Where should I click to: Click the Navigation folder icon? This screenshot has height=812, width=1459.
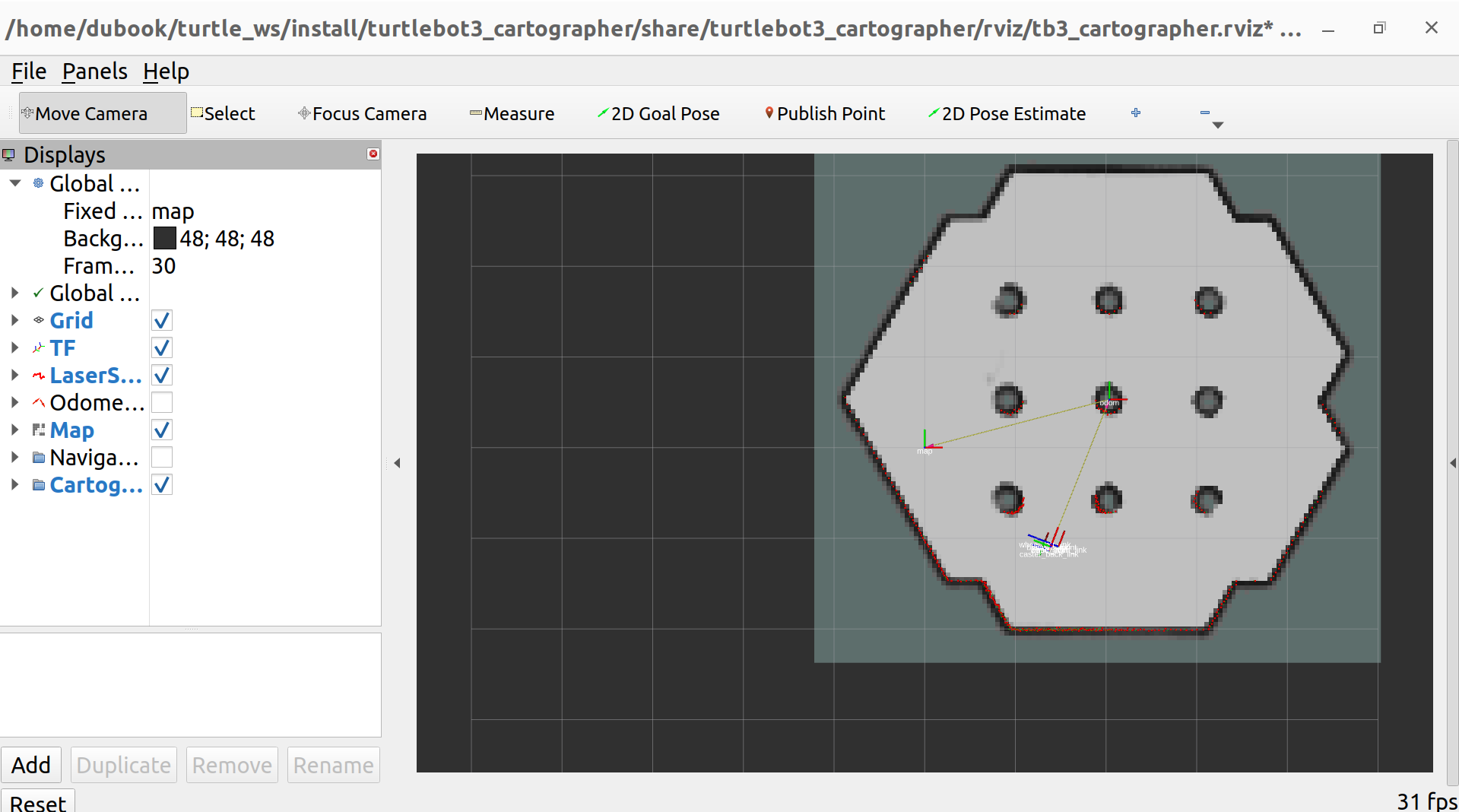coord(39,458)
